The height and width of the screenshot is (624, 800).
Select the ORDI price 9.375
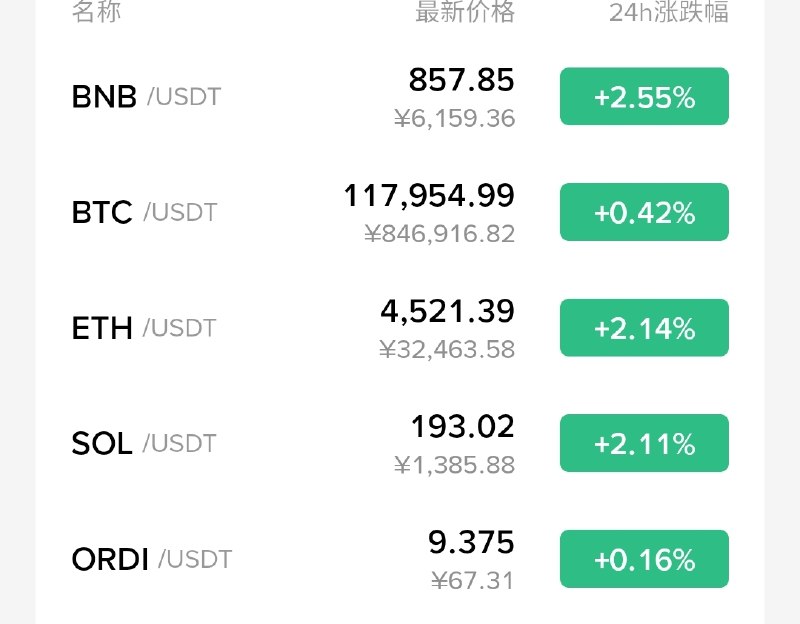[x=471, y=542]
